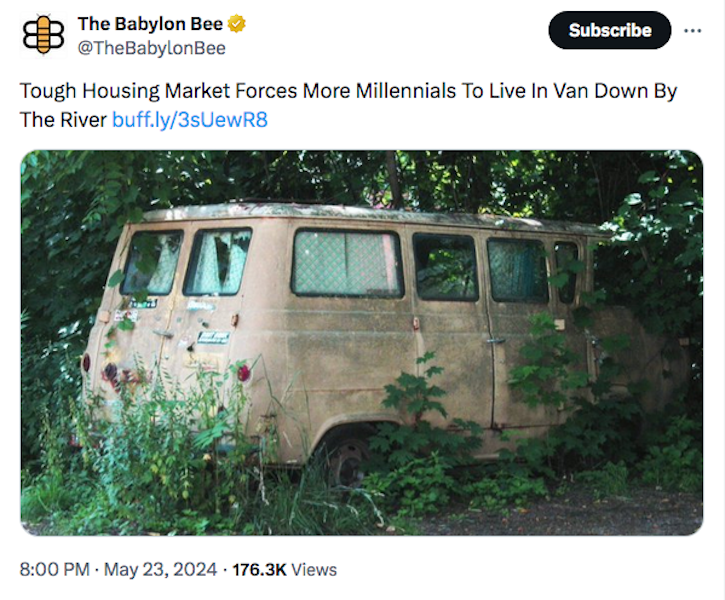Image resolution: width=725 pixels, height=600 pixels.
Task: Click the van's left rear door window
Action: coord(152,262)
